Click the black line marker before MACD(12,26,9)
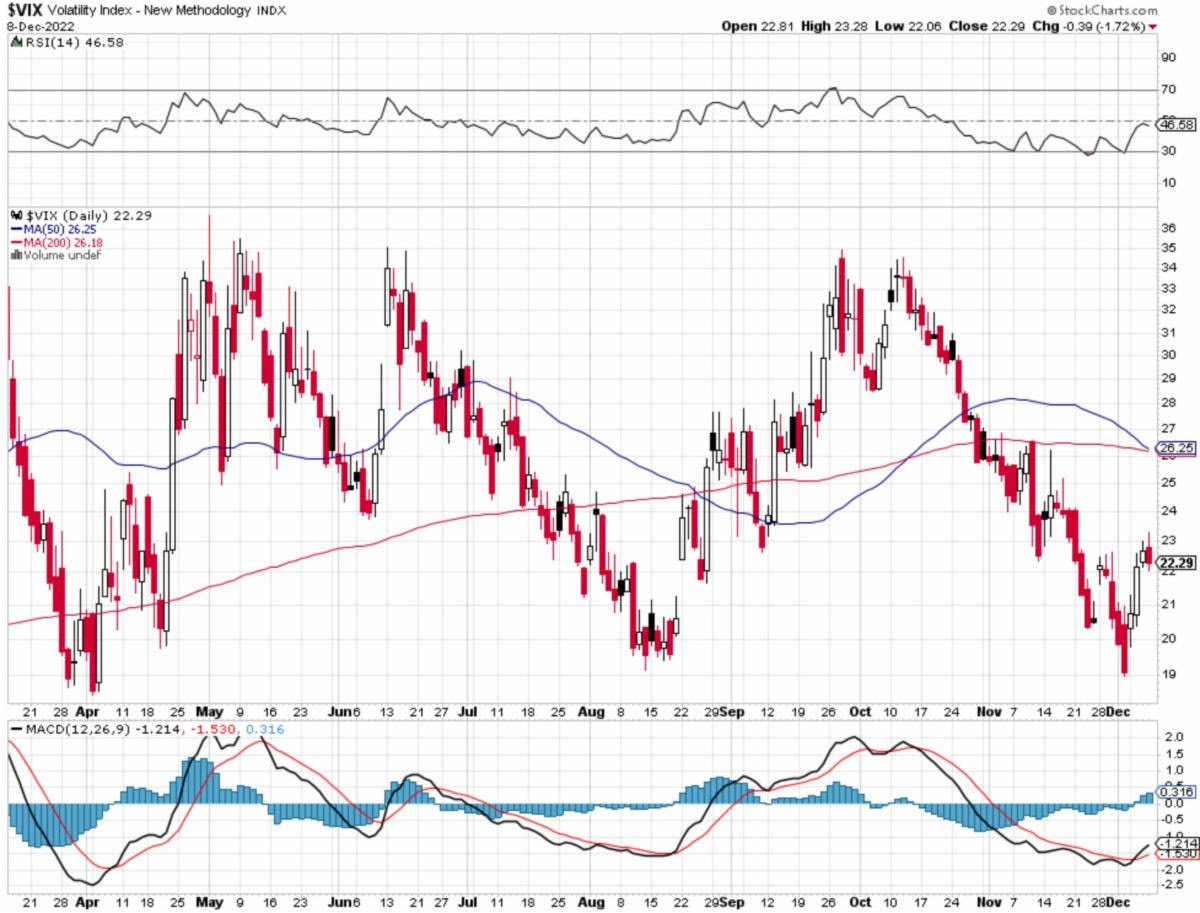The image size is (1200, 913). click(x=15, y=729)
